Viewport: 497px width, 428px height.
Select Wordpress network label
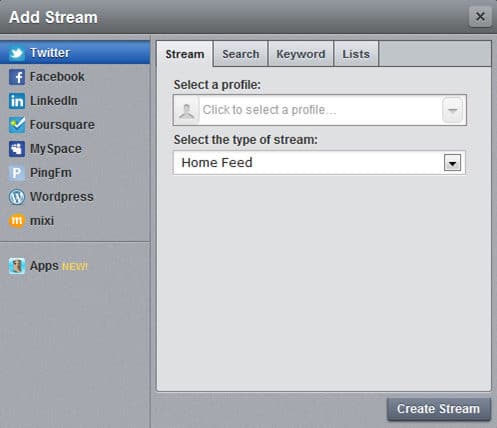pyautogui.click(x=62, y=197)
